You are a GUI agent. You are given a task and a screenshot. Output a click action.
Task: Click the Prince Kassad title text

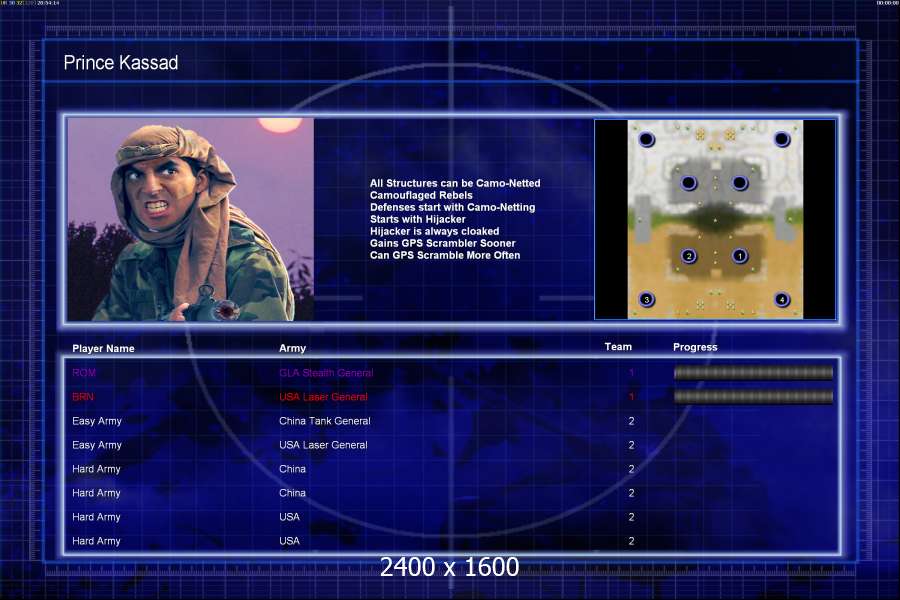tap(121, 63)
